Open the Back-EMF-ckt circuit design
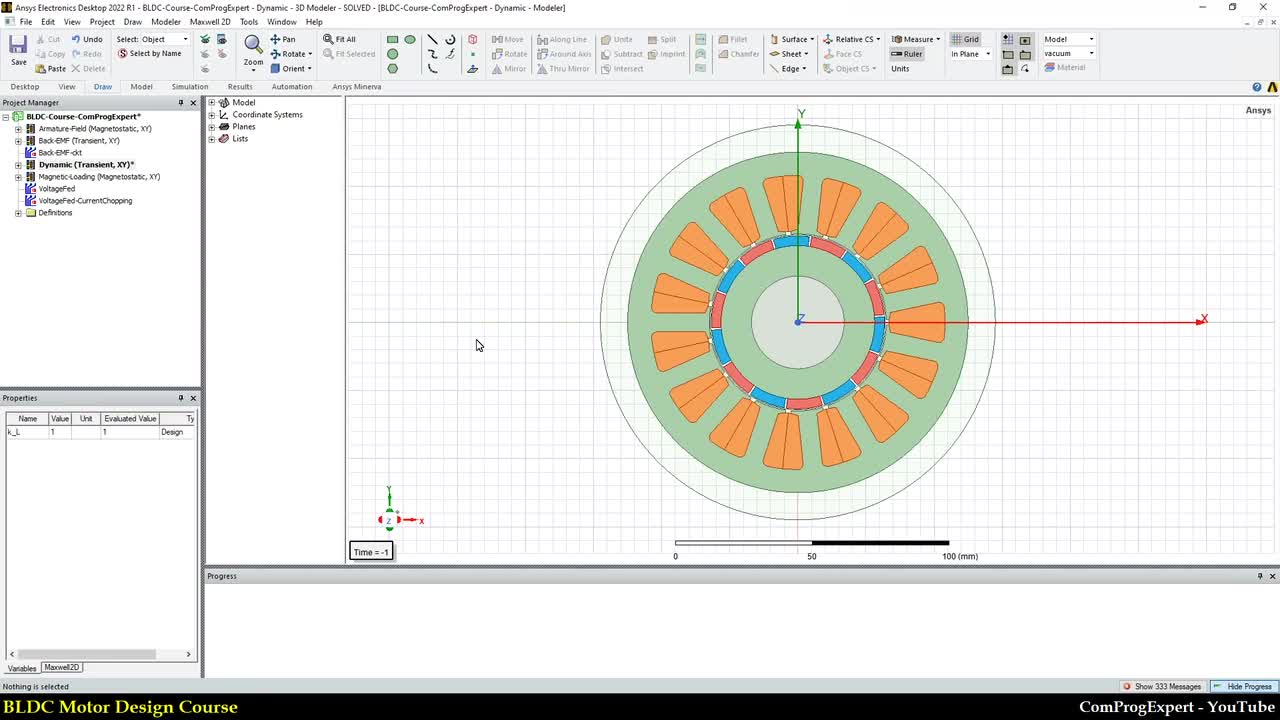 [x=60, y=153]
